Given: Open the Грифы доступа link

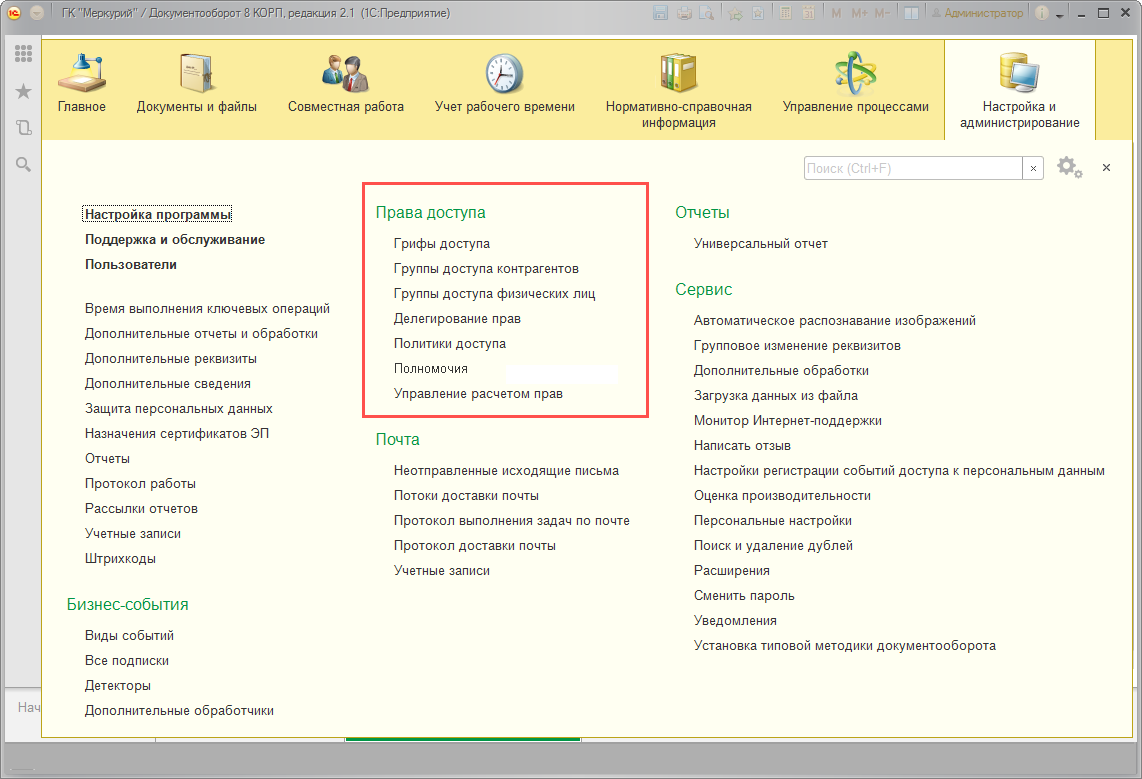Looking at the screenshot, I should tap(441, 243).
